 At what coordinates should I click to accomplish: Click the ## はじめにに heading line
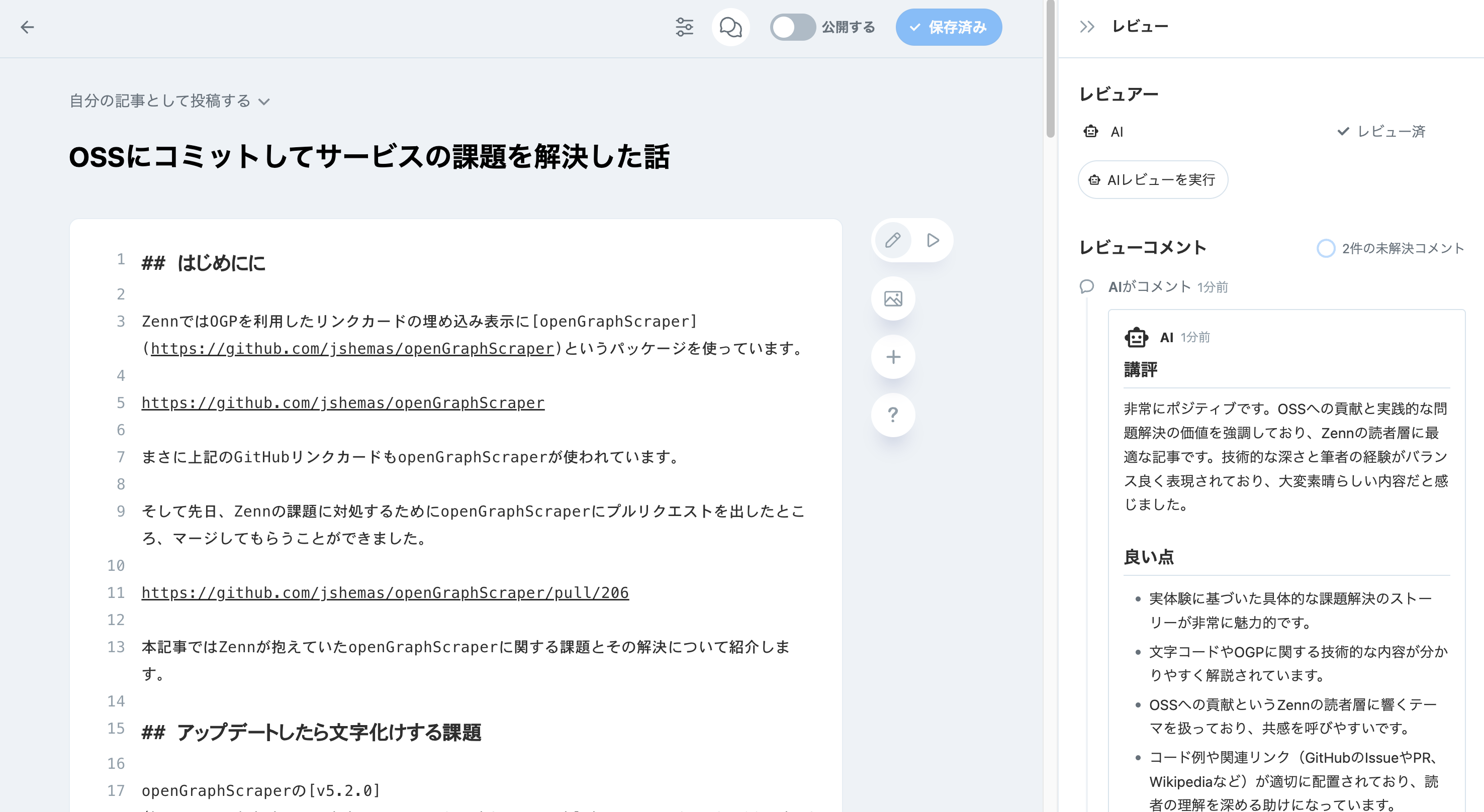[204, 263]
